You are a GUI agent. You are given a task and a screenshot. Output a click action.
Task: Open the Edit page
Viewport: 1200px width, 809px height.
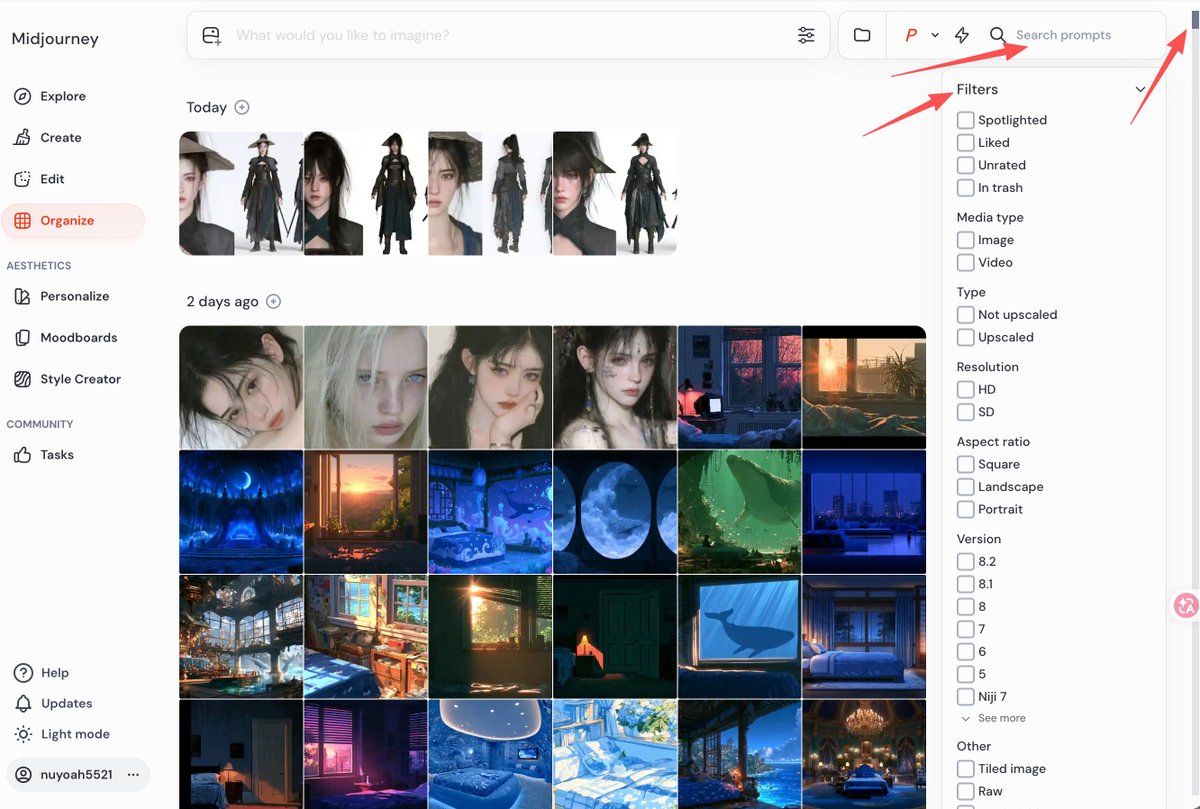click(39, 179)
